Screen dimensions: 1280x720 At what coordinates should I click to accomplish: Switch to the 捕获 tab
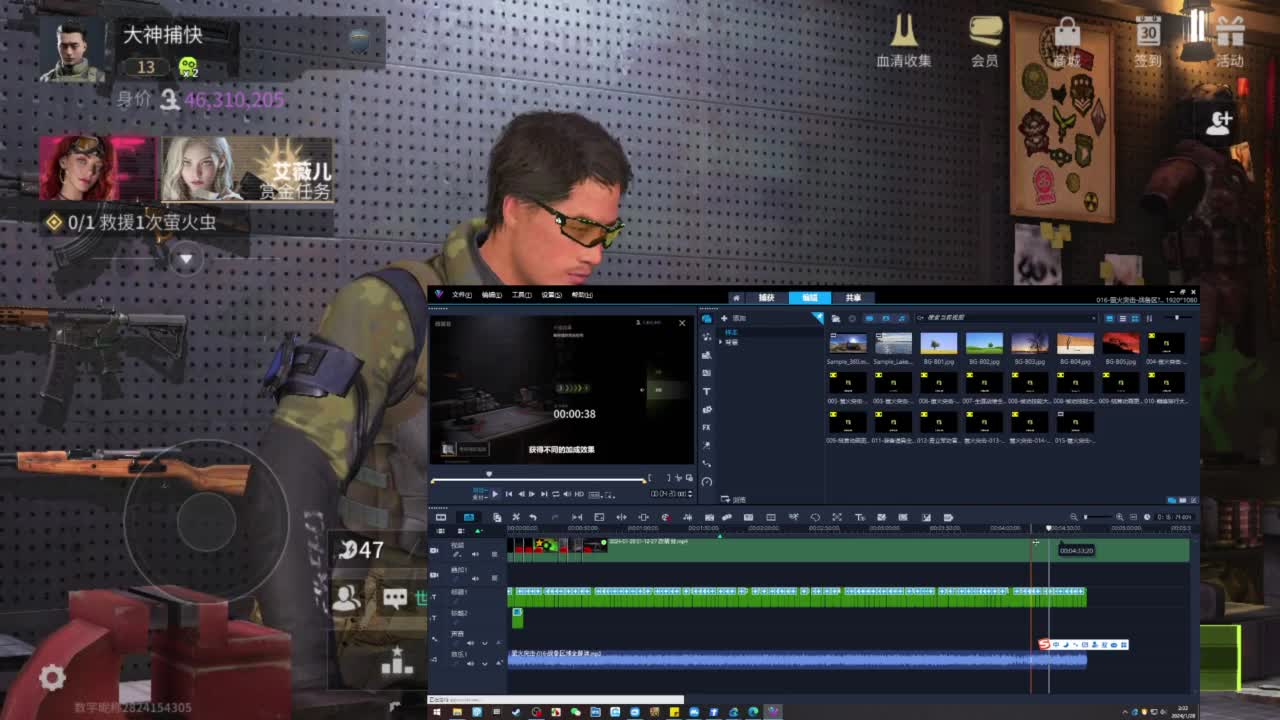(767, 298)
